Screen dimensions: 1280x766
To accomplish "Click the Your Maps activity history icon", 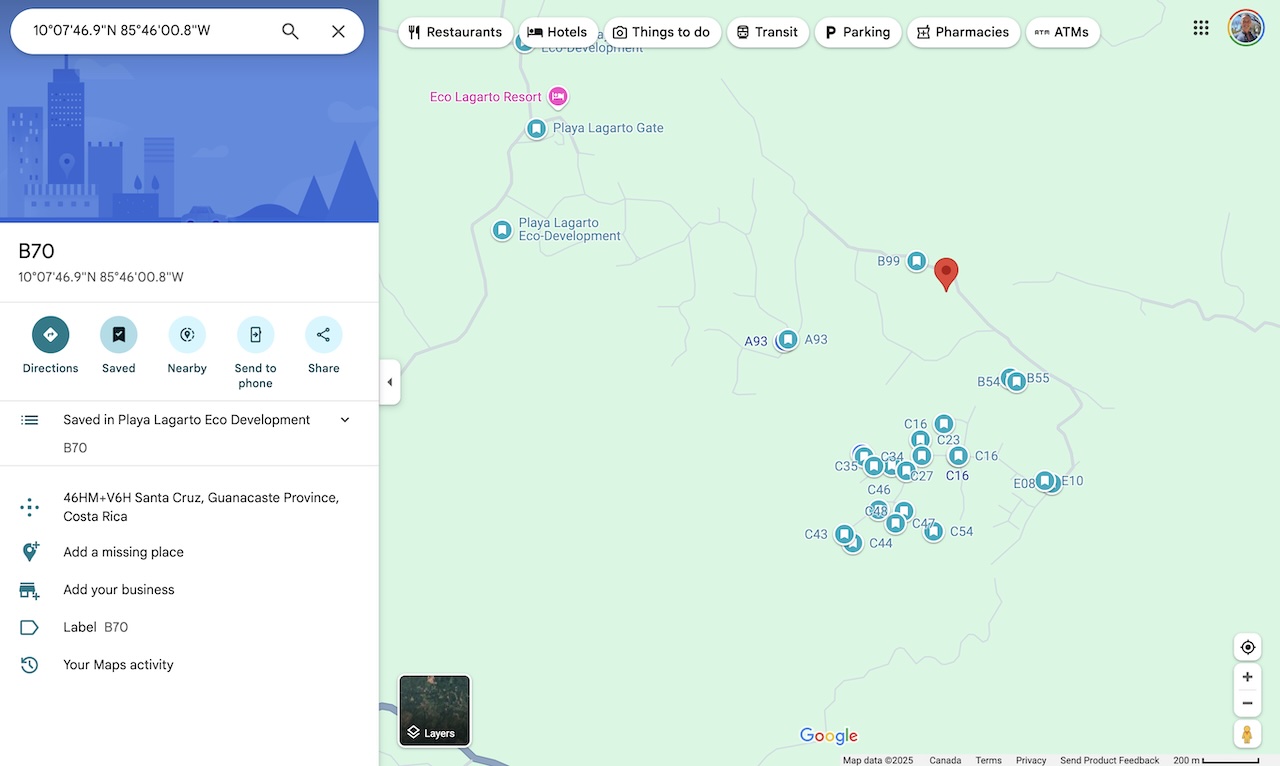I will (30, 664).
